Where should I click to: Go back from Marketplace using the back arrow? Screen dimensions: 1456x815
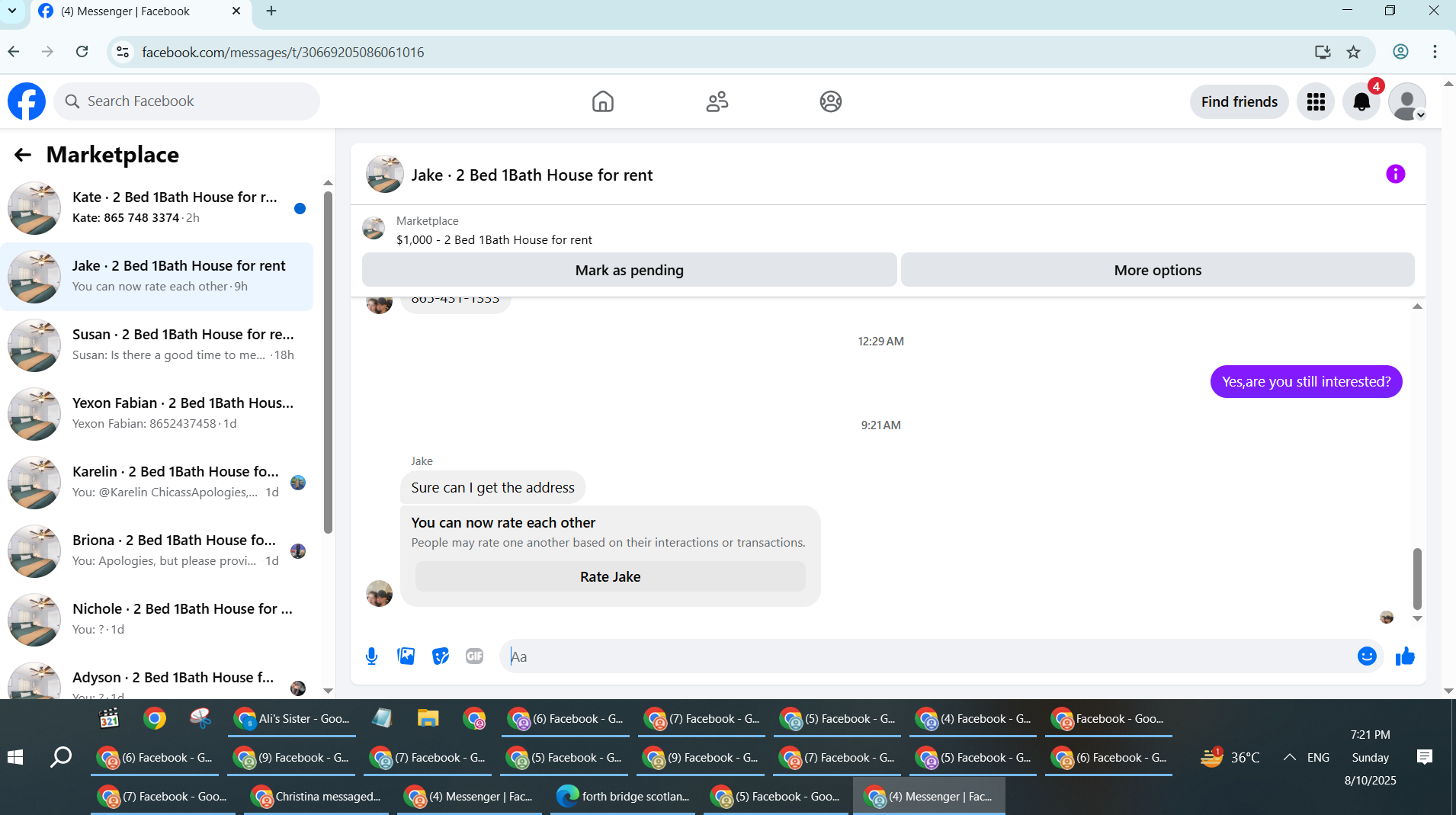(x=23, y=155)
